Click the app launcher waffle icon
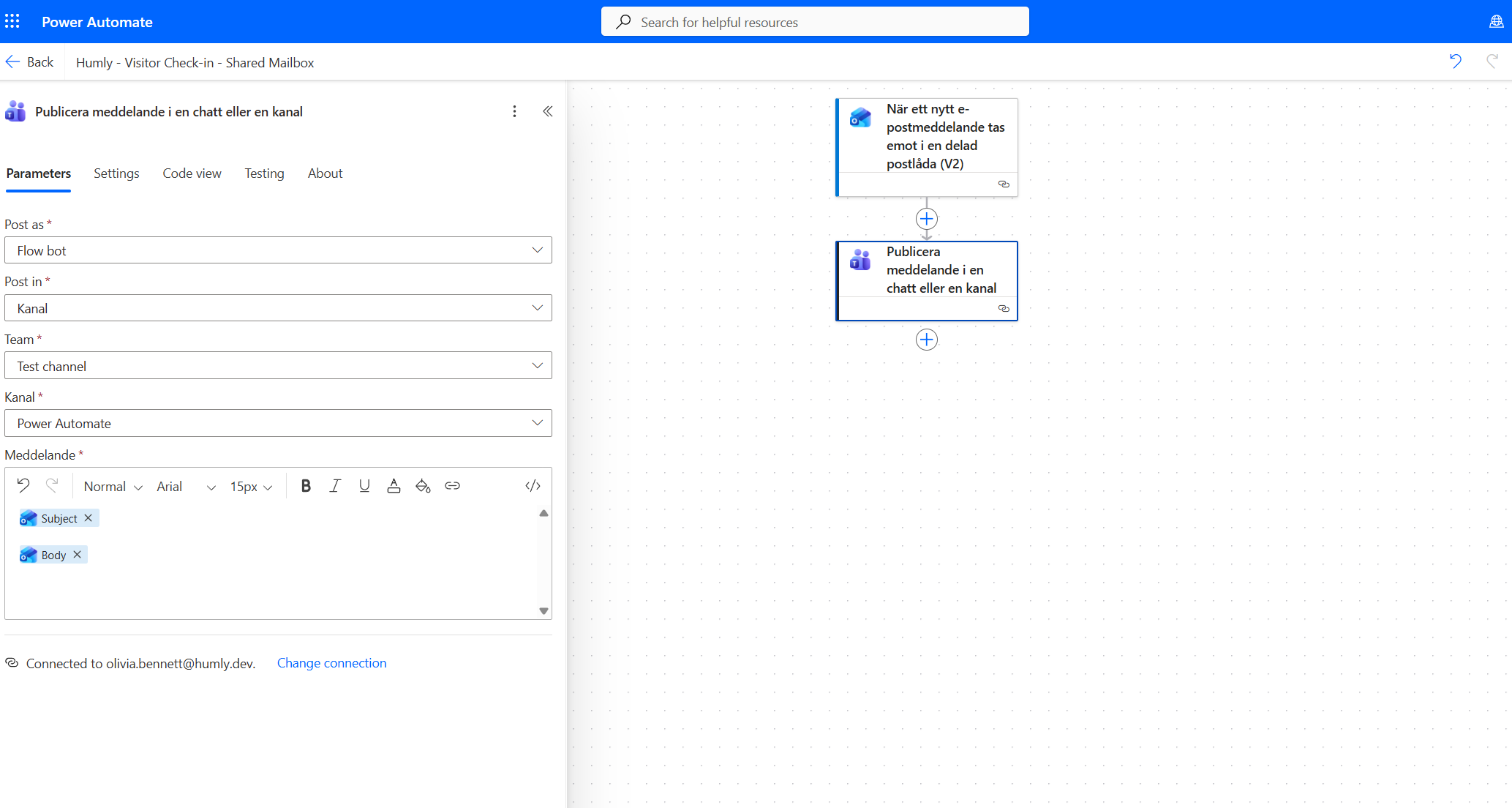Image resolution: width=1512 pixels, height=808 pixels. coord(12,21)
